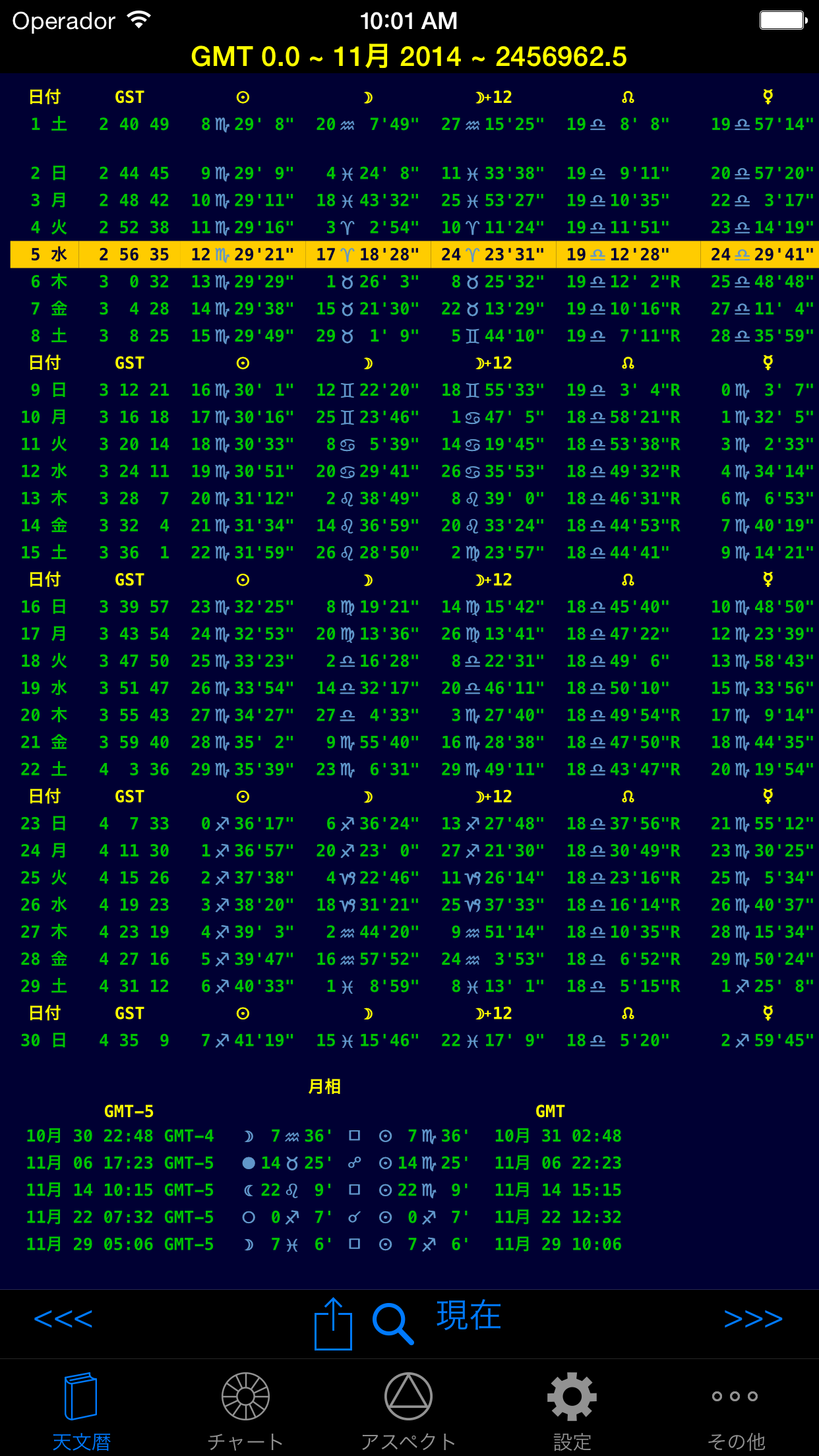Tap the 10:01 AM clock
Image resolution: width=819 pixels, height=1456 pixels.
pos(409,21)
